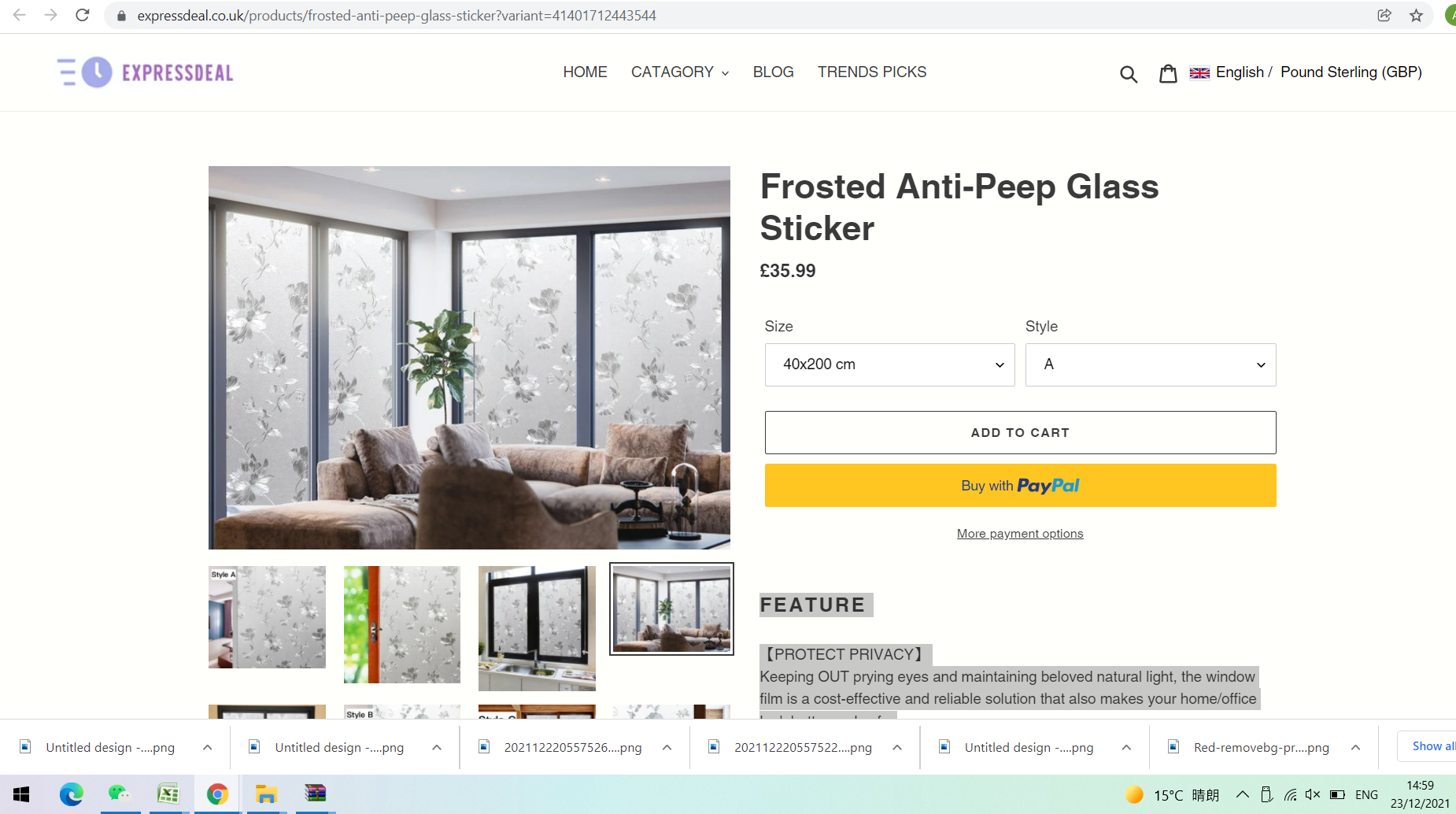Open the shopping bag cart icon
1456x814 pixels.
[x=1168, y=73]
